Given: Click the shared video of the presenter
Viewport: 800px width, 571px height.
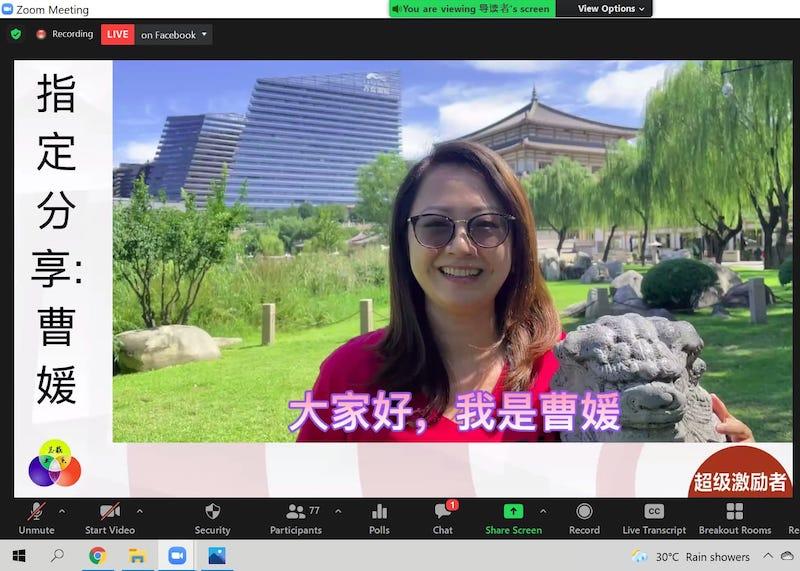Looking at the screenshot, I should click(450, 250).
